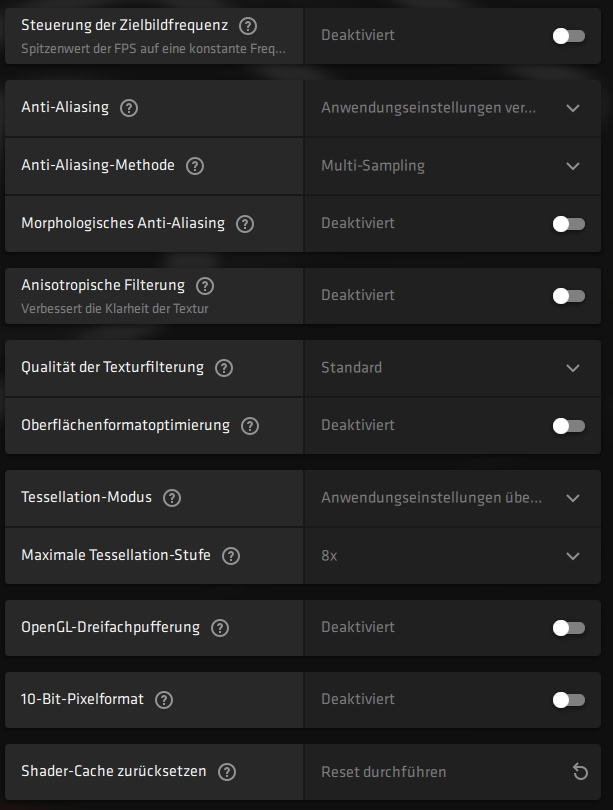613x810 pixels.
Task: Click the Shader-Cache reset arrow icon
Action: (x=580, y=772)
